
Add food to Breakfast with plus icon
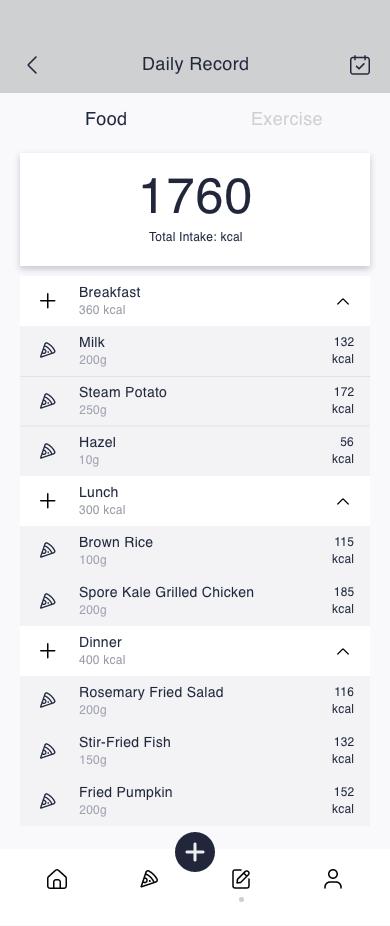point(48,301)
